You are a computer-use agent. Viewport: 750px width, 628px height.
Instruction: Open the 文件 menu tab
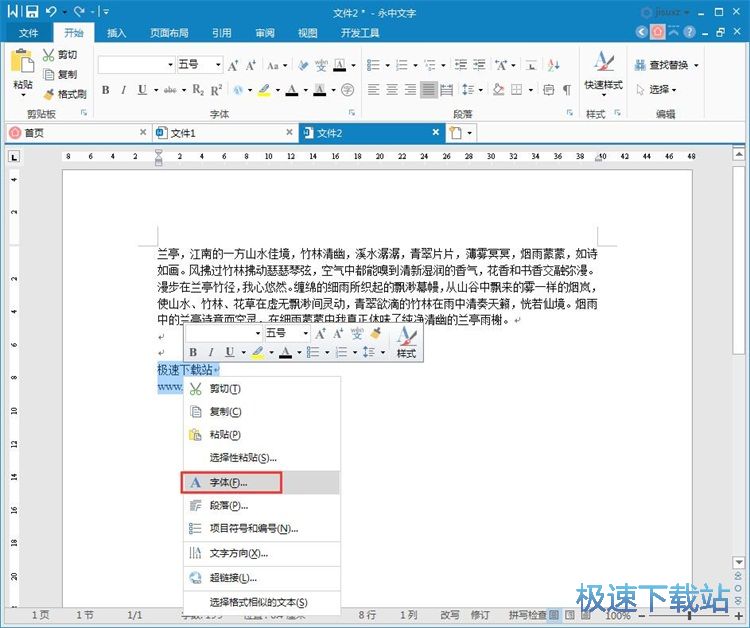coord(28,33)
